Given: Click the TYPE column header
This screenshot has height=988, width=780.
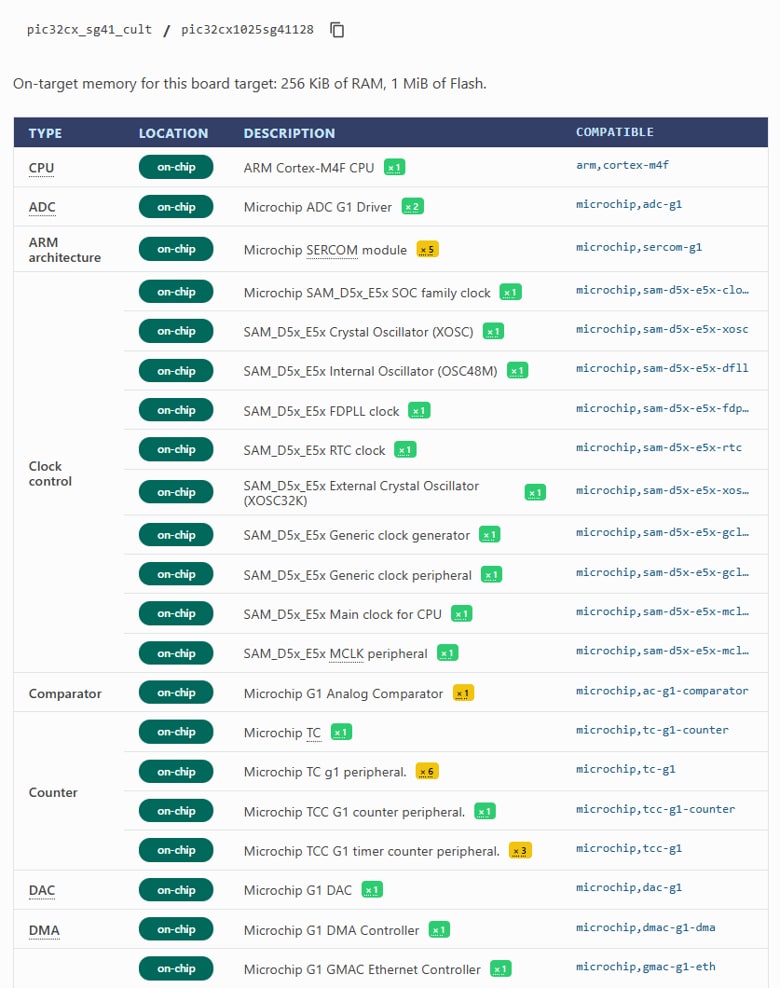Looking at the screenshot, I should (45, 133).
